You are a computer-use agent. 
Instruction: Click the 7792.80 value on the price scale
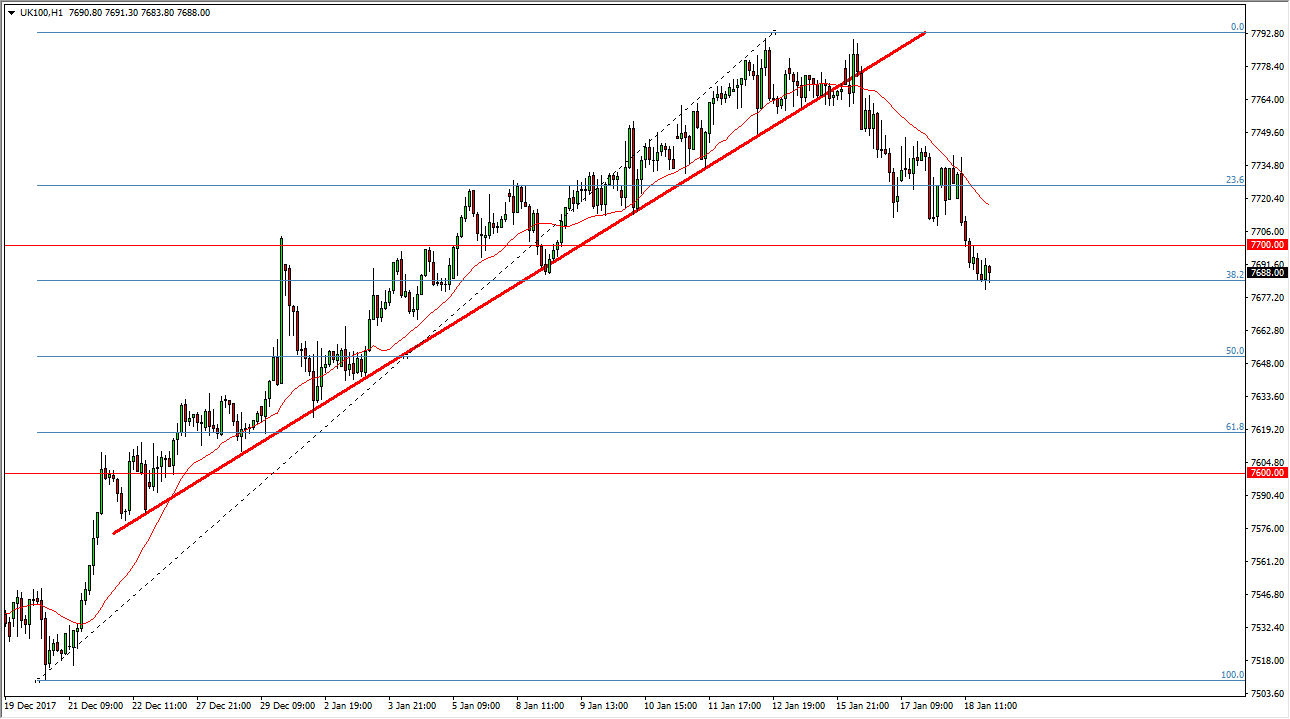coord(1266,34)
